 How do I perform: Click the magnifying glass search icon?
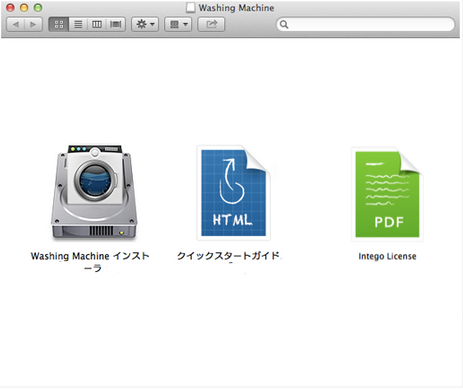[284, 24]
